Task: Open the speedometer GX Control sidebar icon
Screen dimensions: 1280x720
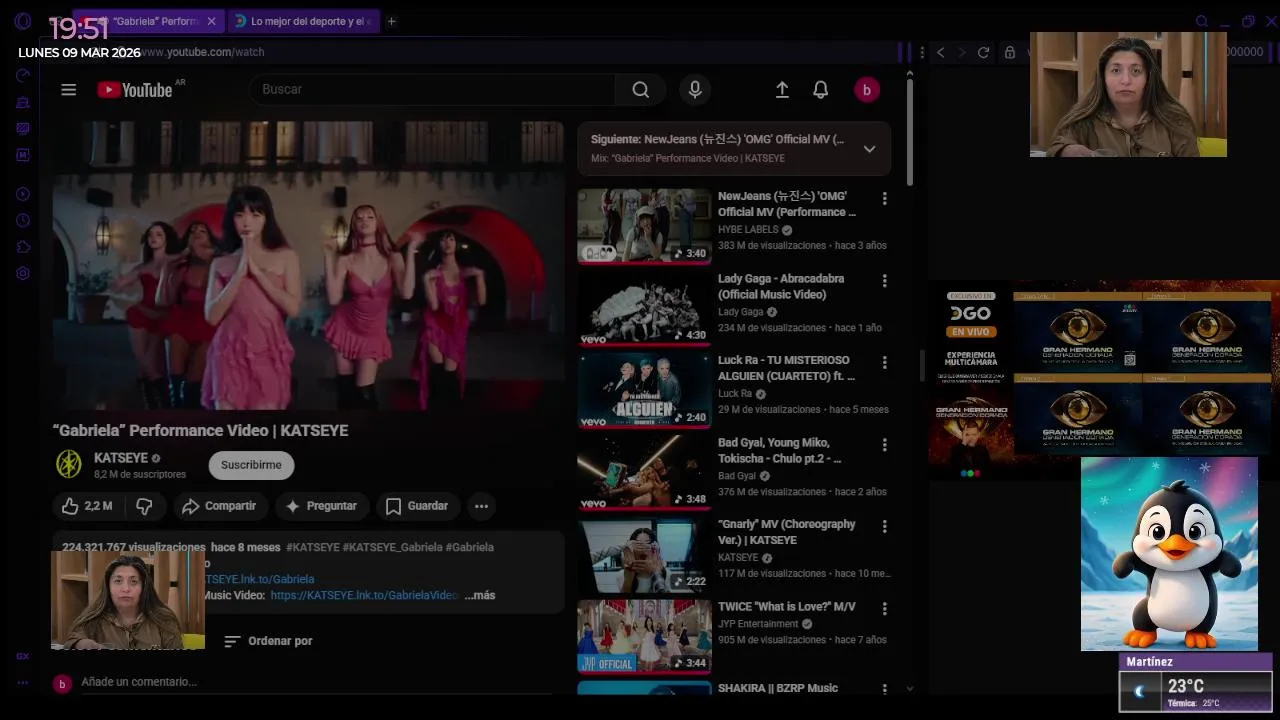Action: point(23,76)
